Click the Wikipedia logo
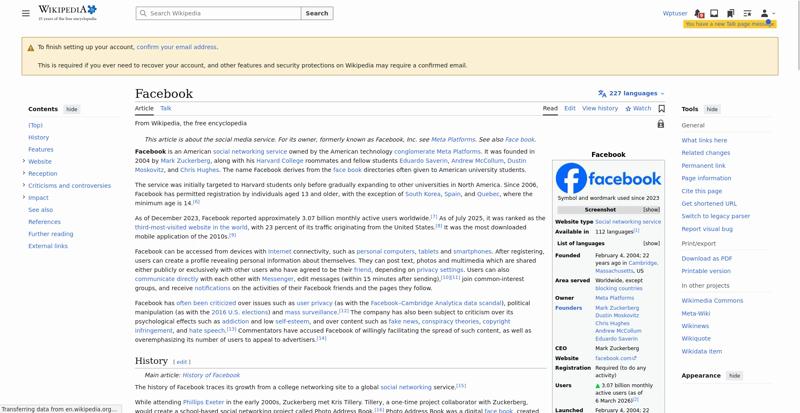This screenshot has height=413, width=800. [x=67, y=13]
